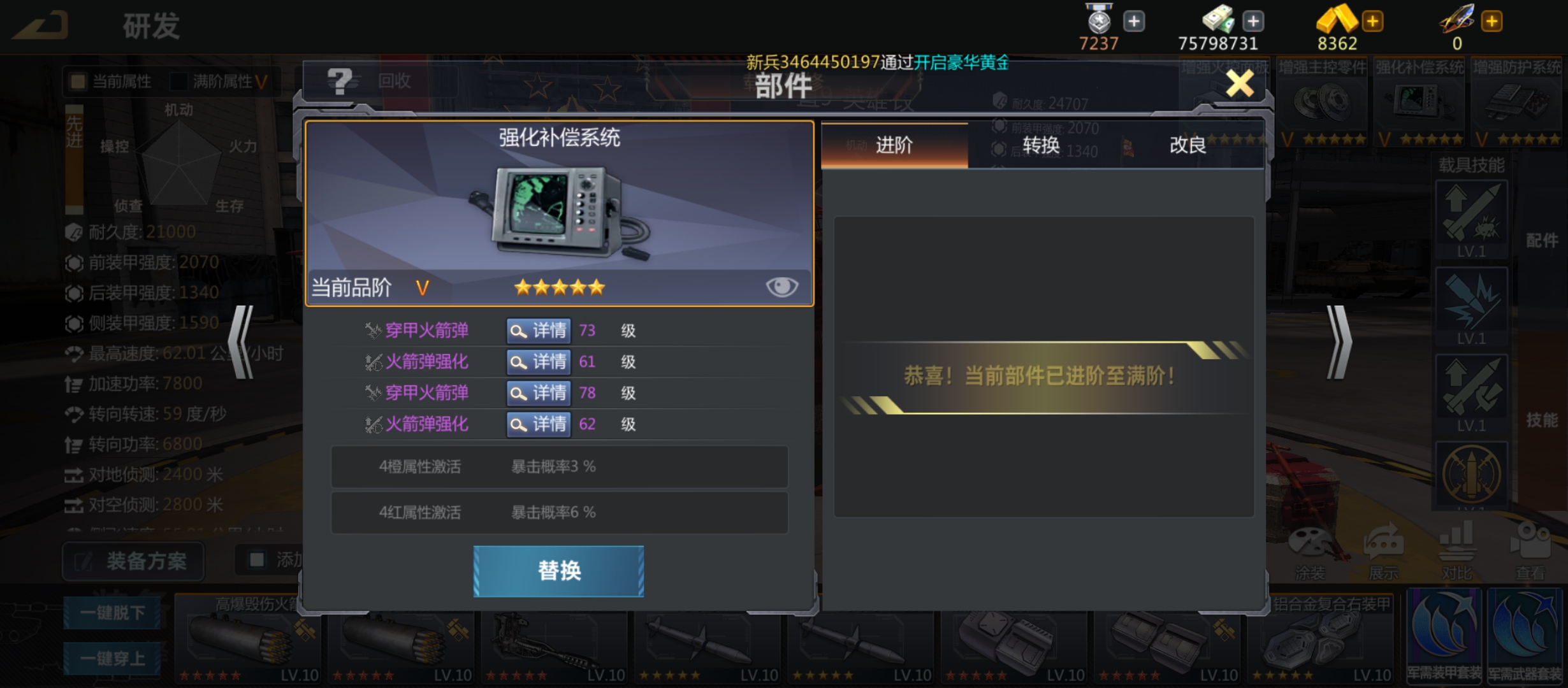Toggle the 满阶属性 checkbox
The image size is (1568, 688).
pos(179,82)
